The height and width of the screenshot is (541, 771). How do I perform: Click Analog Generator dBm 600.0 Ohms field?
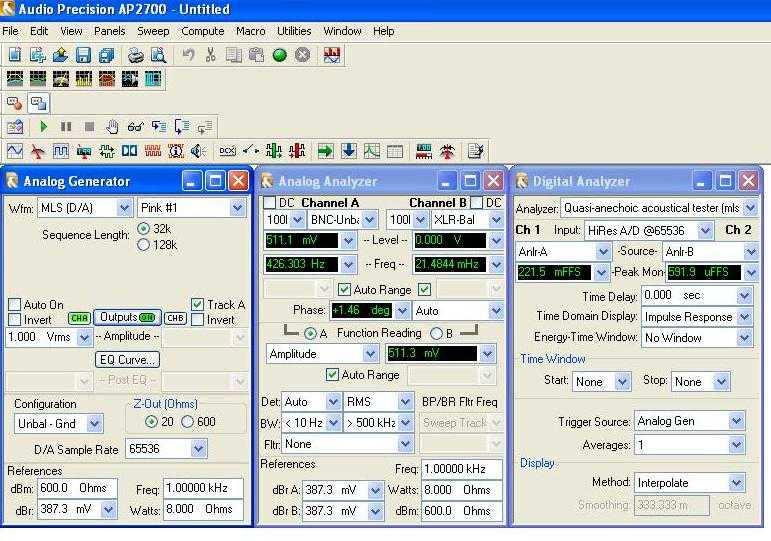pyautogui.click(x=77, y=488)
